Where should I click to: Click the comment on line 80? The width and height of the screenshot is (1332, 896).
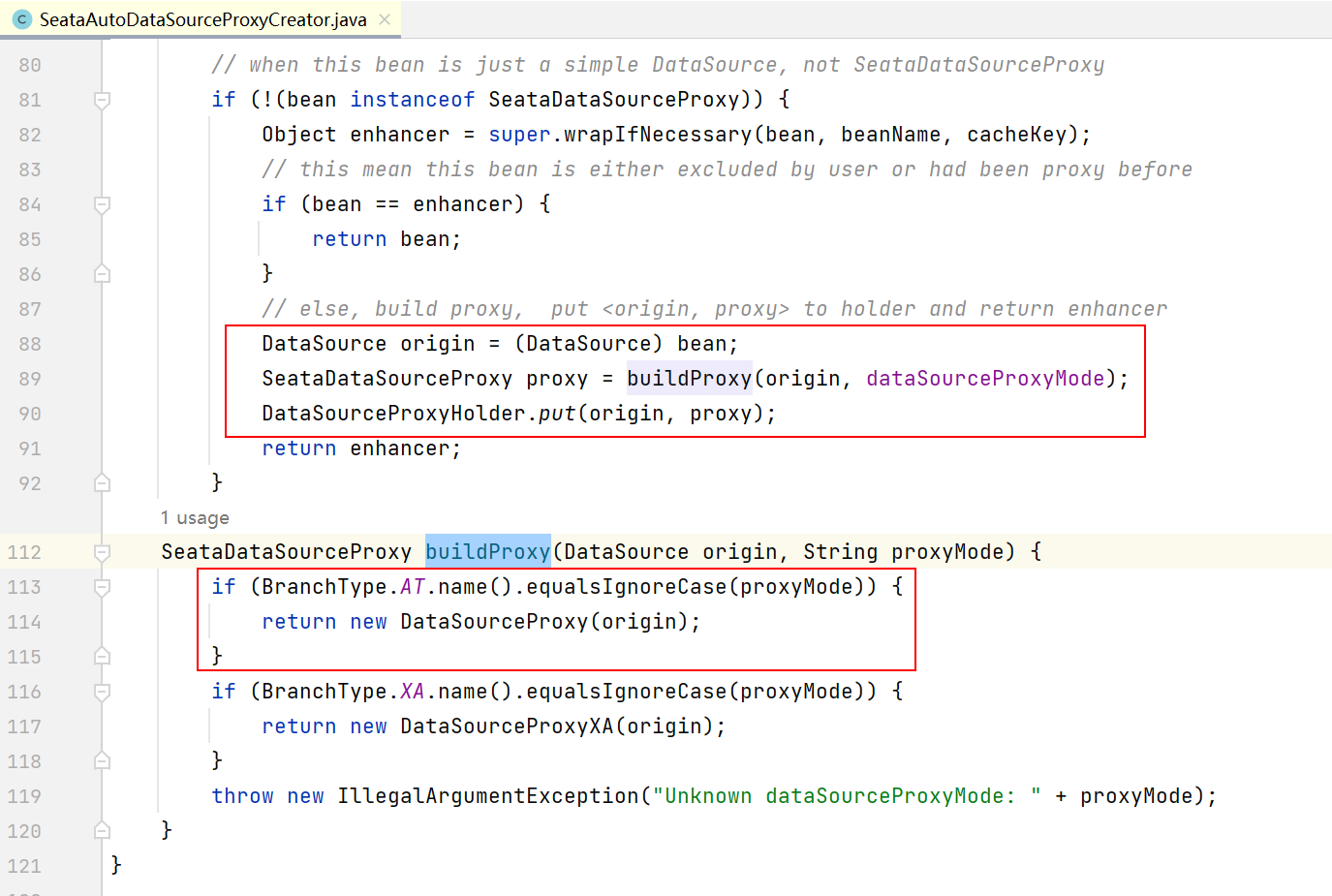[x=658, y=65]
